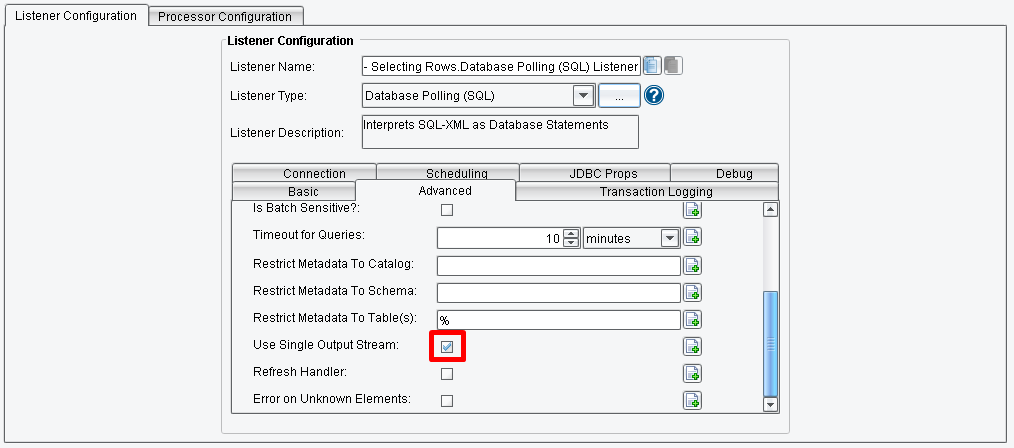Click the ellipsis browse button for Listener Type
This screenshot has height=448, width=1014.
(x=619, y=96)
